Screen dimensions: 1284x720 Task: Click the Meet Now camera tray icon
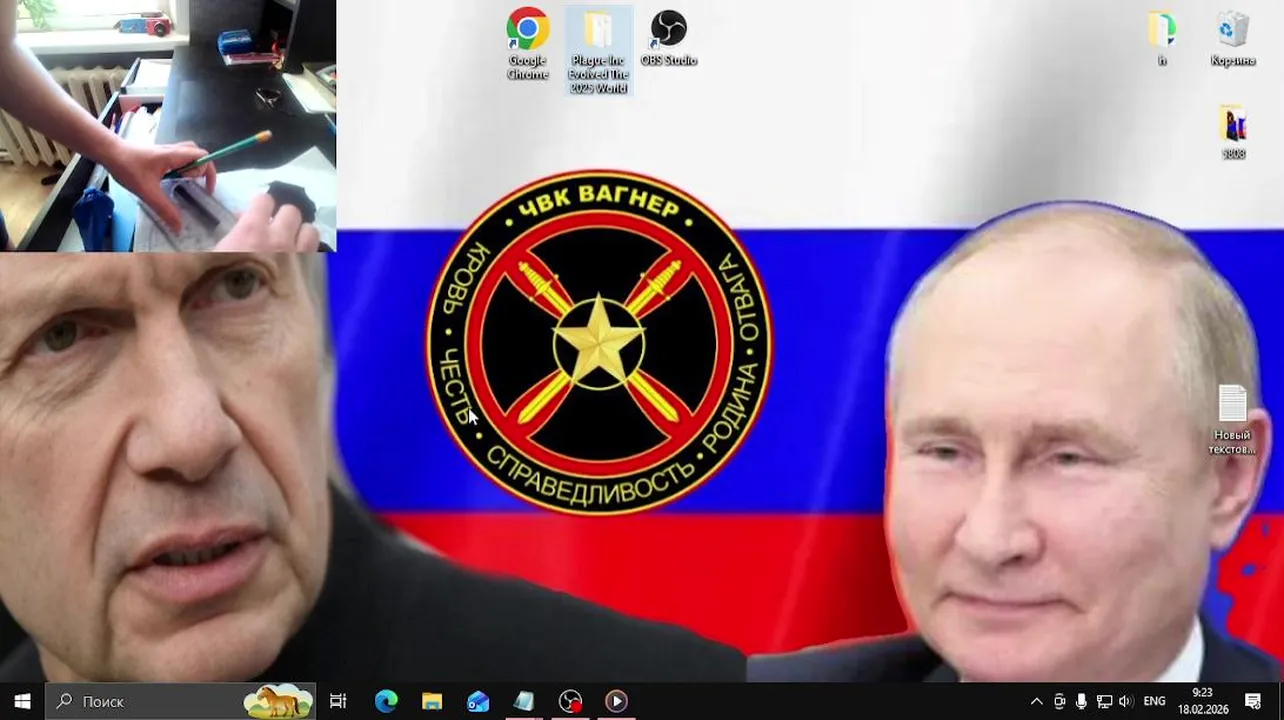[1060, 701]
